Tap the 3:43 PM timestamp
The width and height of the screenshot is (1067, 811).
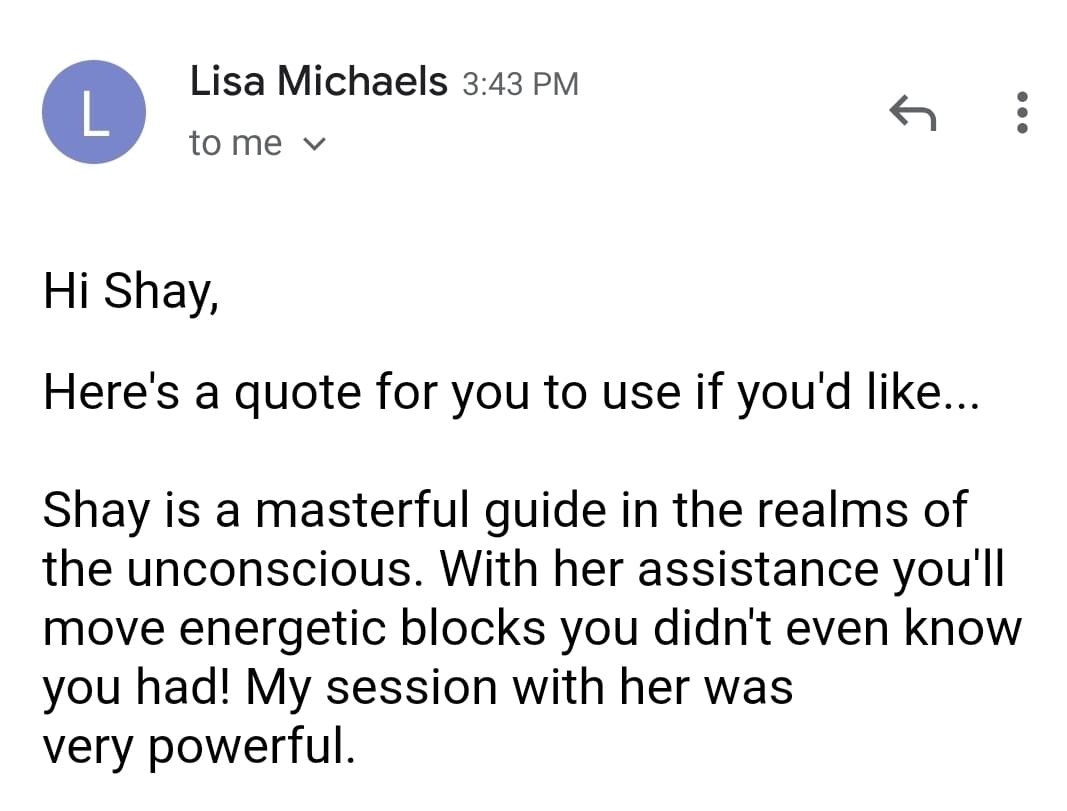(x=521, y=84)
